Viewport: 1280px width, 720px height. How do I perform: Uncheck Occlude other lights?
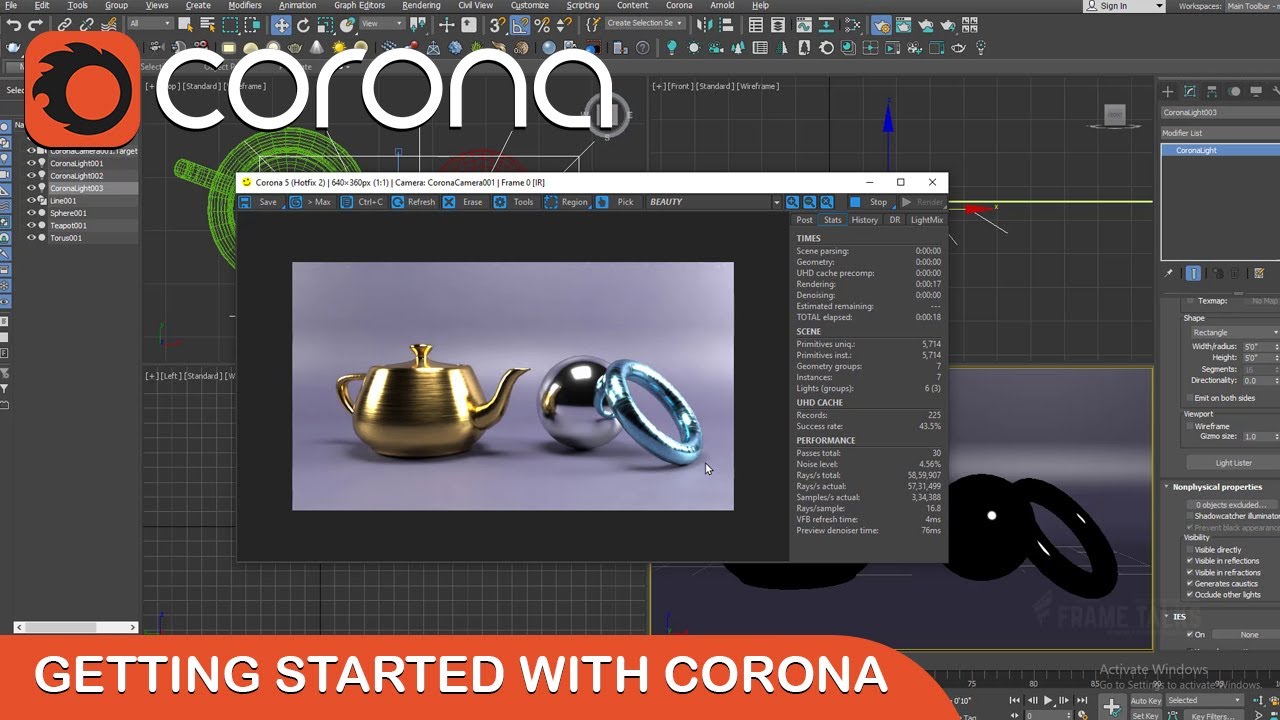point(1189,594)
